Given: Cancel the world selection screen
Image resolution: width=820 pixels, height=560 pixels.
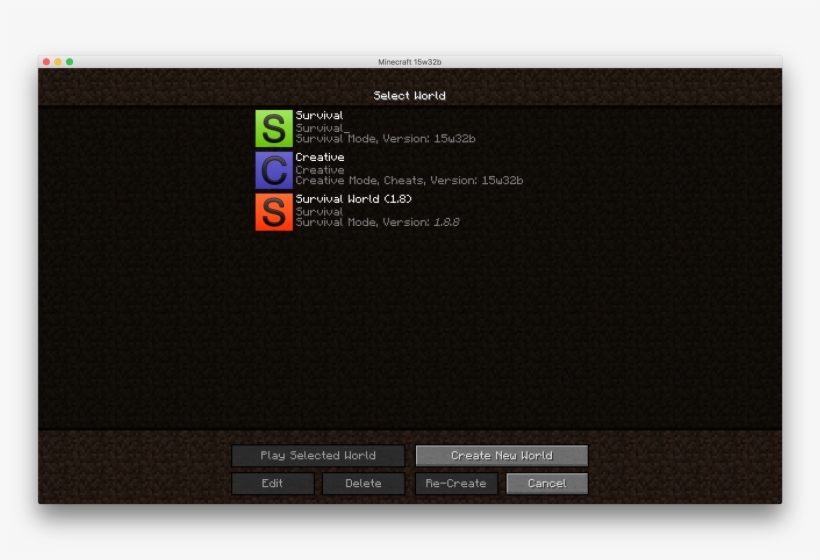Looking at the screenshot, I should pos(547,484).
